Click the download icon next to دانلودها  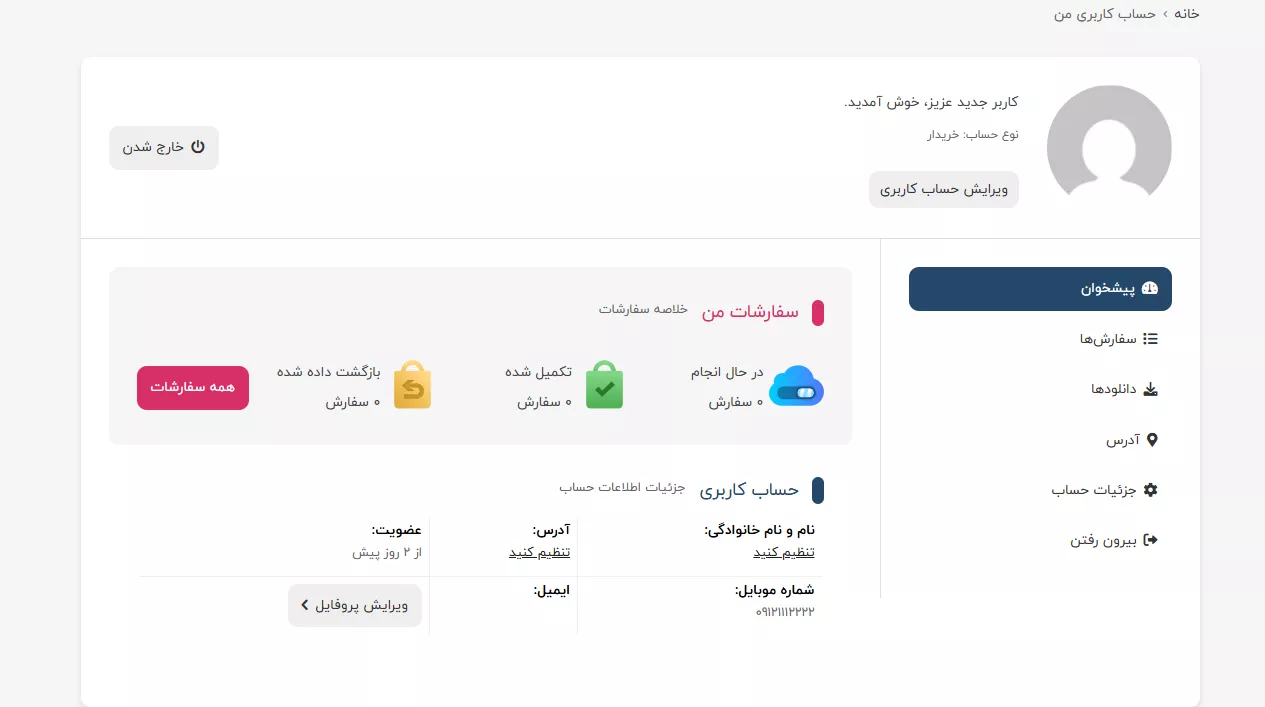point(1150,389)
